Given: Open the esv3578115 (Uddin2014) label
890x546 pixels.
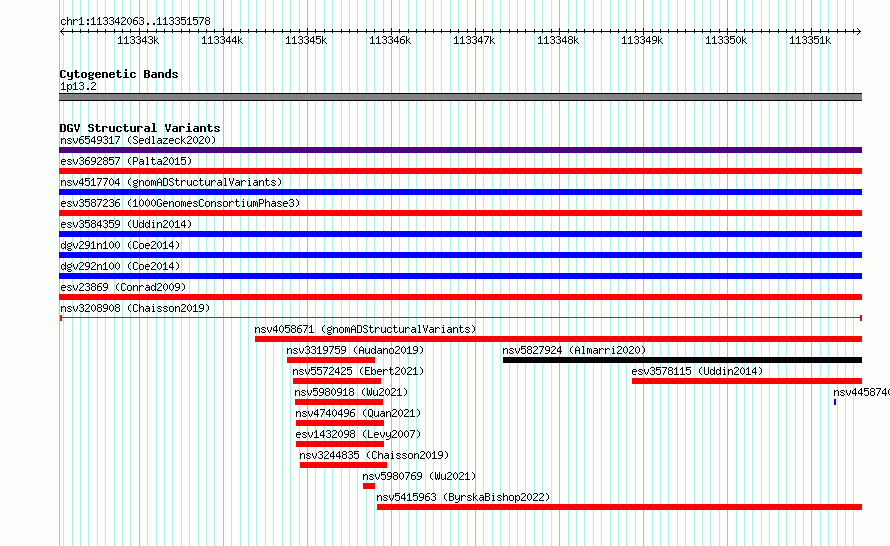Looking at the screenshot, I should pyautogui.click(x=697, y=371).
